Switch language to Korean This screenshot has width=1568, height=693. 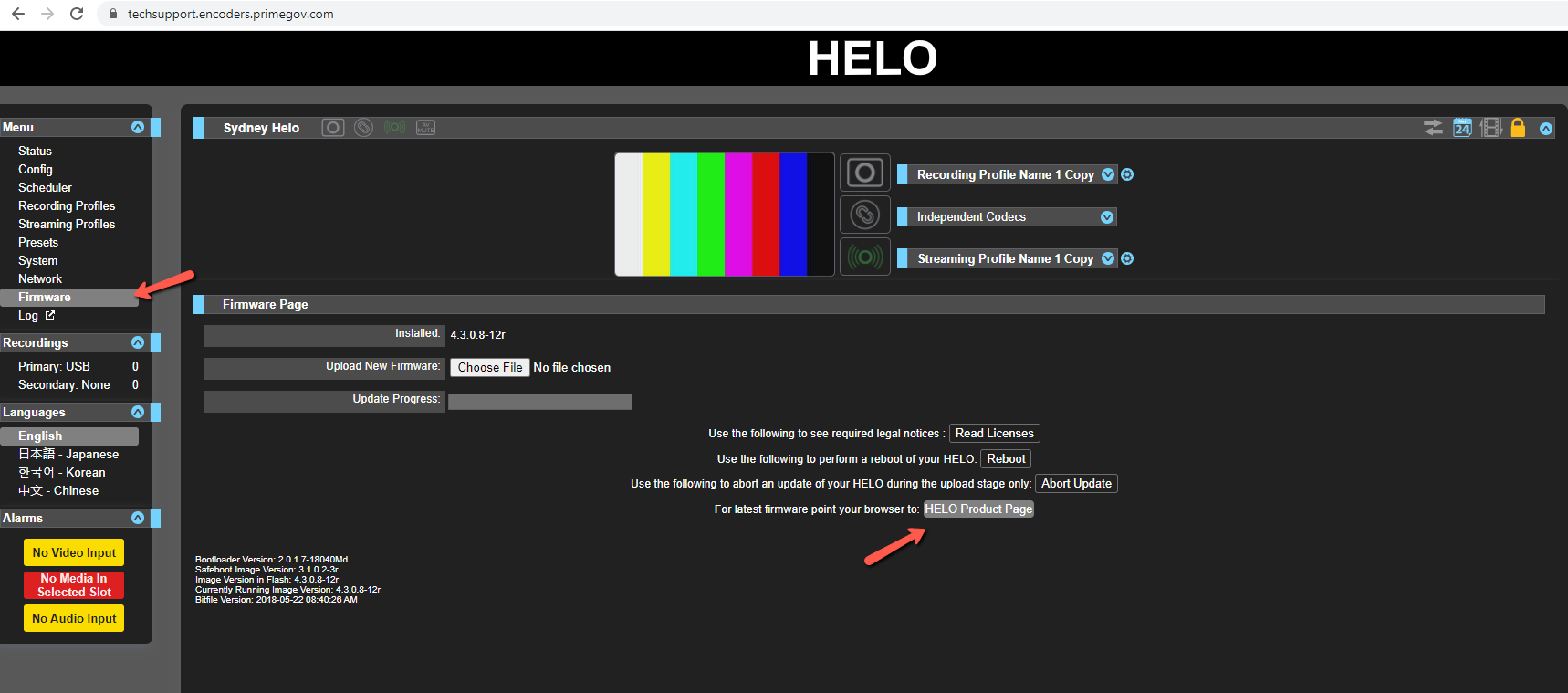[x=62, y=472]
